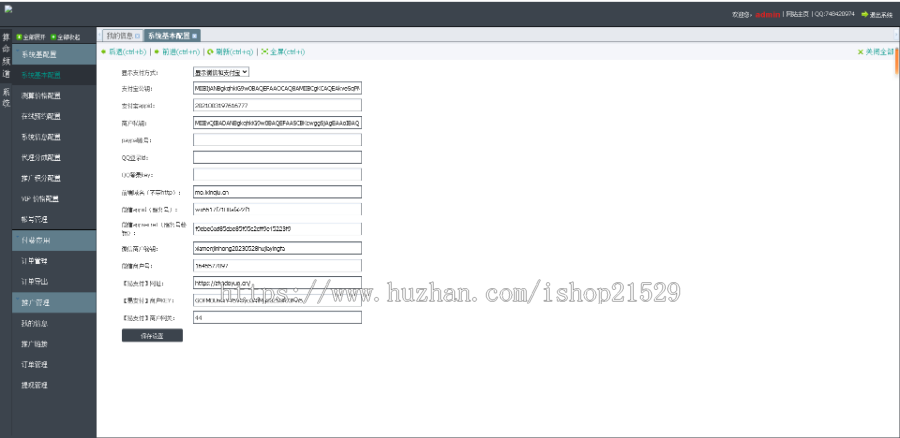Click 全部展开 to expand all menus
This screenshot has width=900, height=438.
point(30,37)
